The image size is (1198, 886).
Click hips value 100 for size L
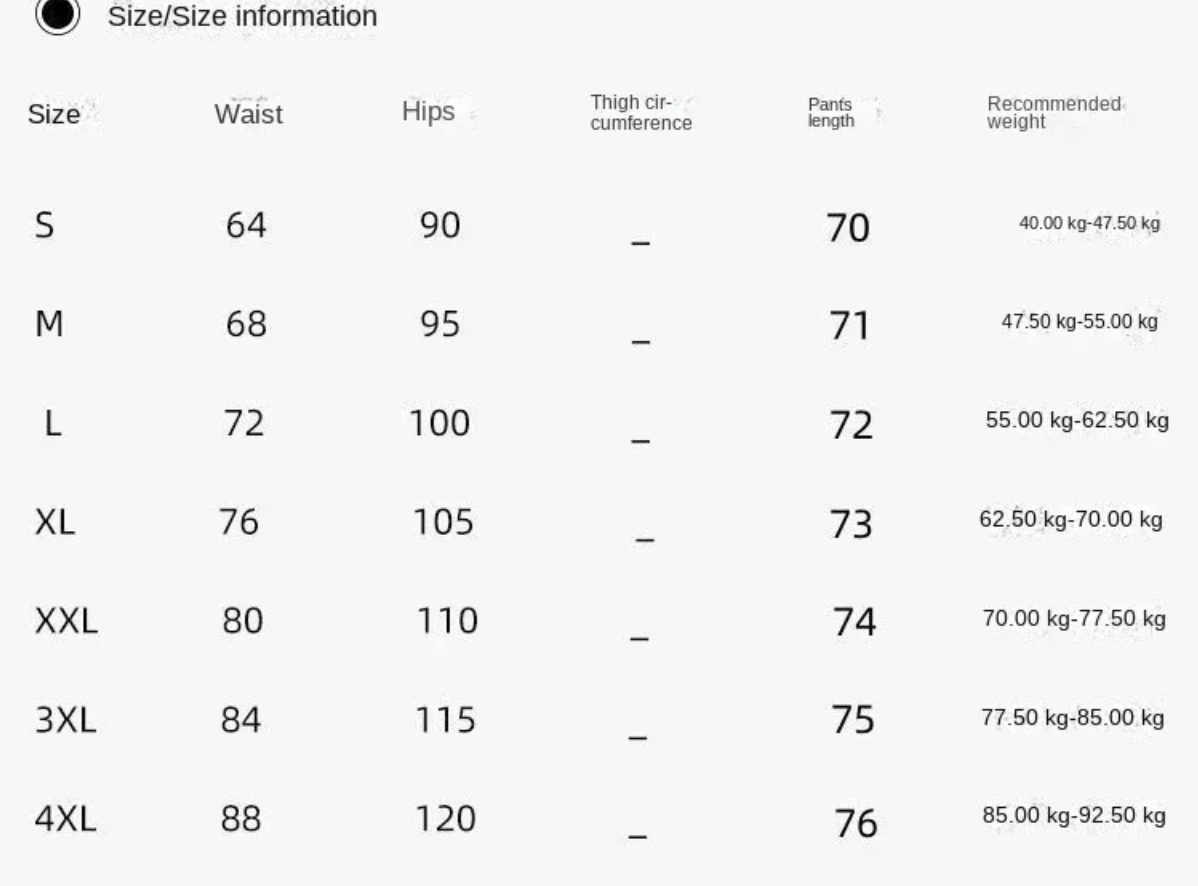[x=439, y=423]
